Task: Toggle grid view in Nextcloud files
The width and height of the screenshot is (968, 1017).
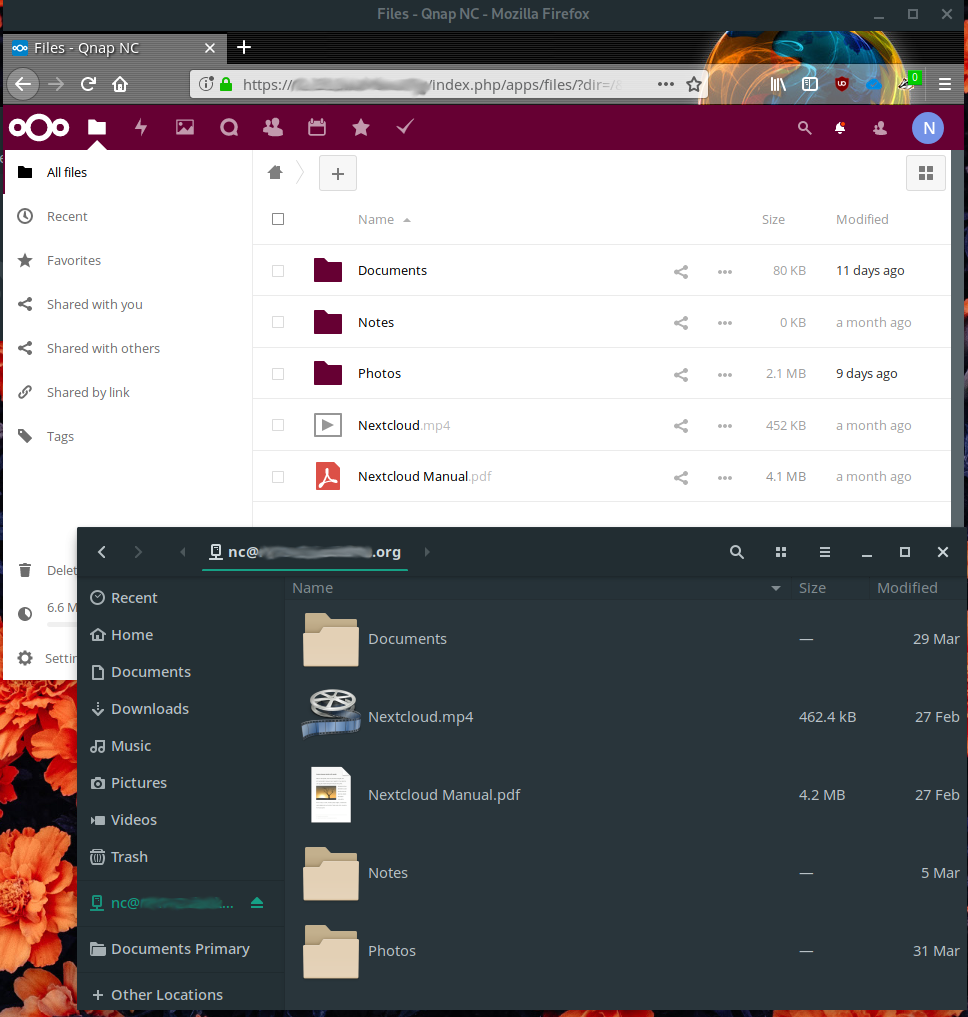Action: tap(926, 173)
